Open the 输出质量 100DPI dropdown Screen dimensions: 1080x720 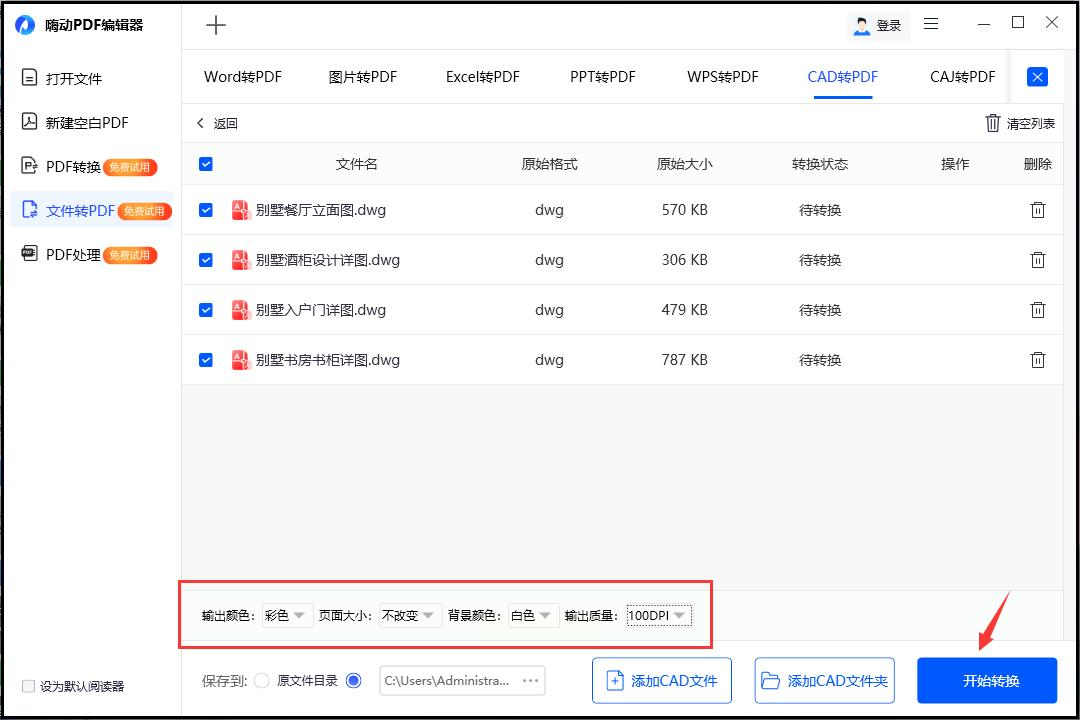659,616
